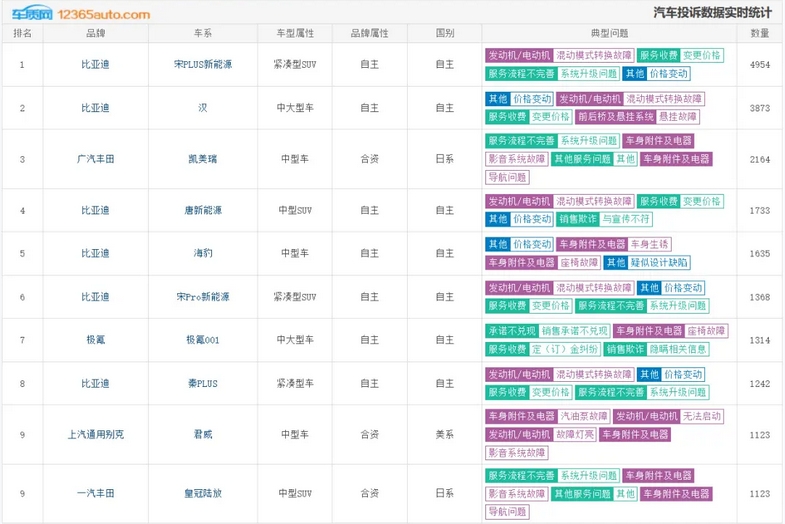Select the complaint count 4954

759,65
